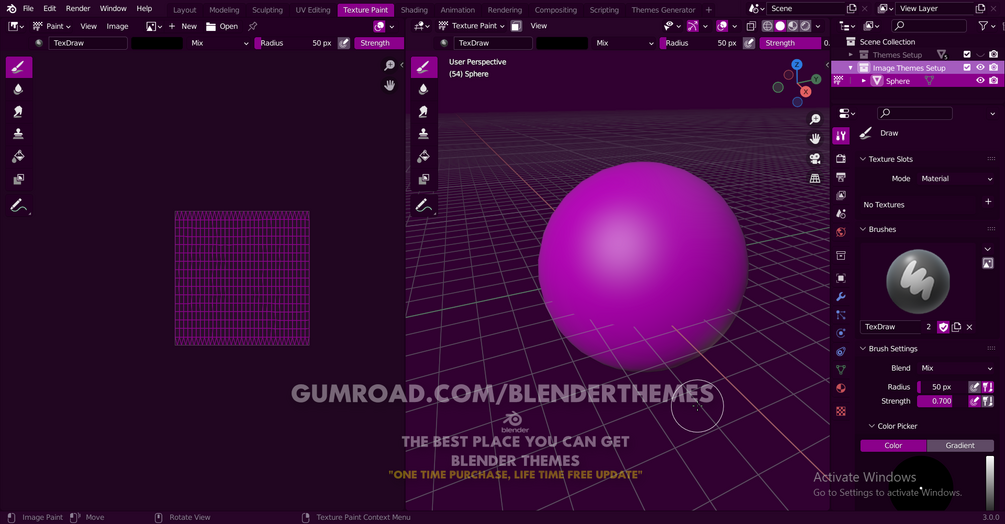Select the Soften tool in 3D viewport

click(424, 90)
